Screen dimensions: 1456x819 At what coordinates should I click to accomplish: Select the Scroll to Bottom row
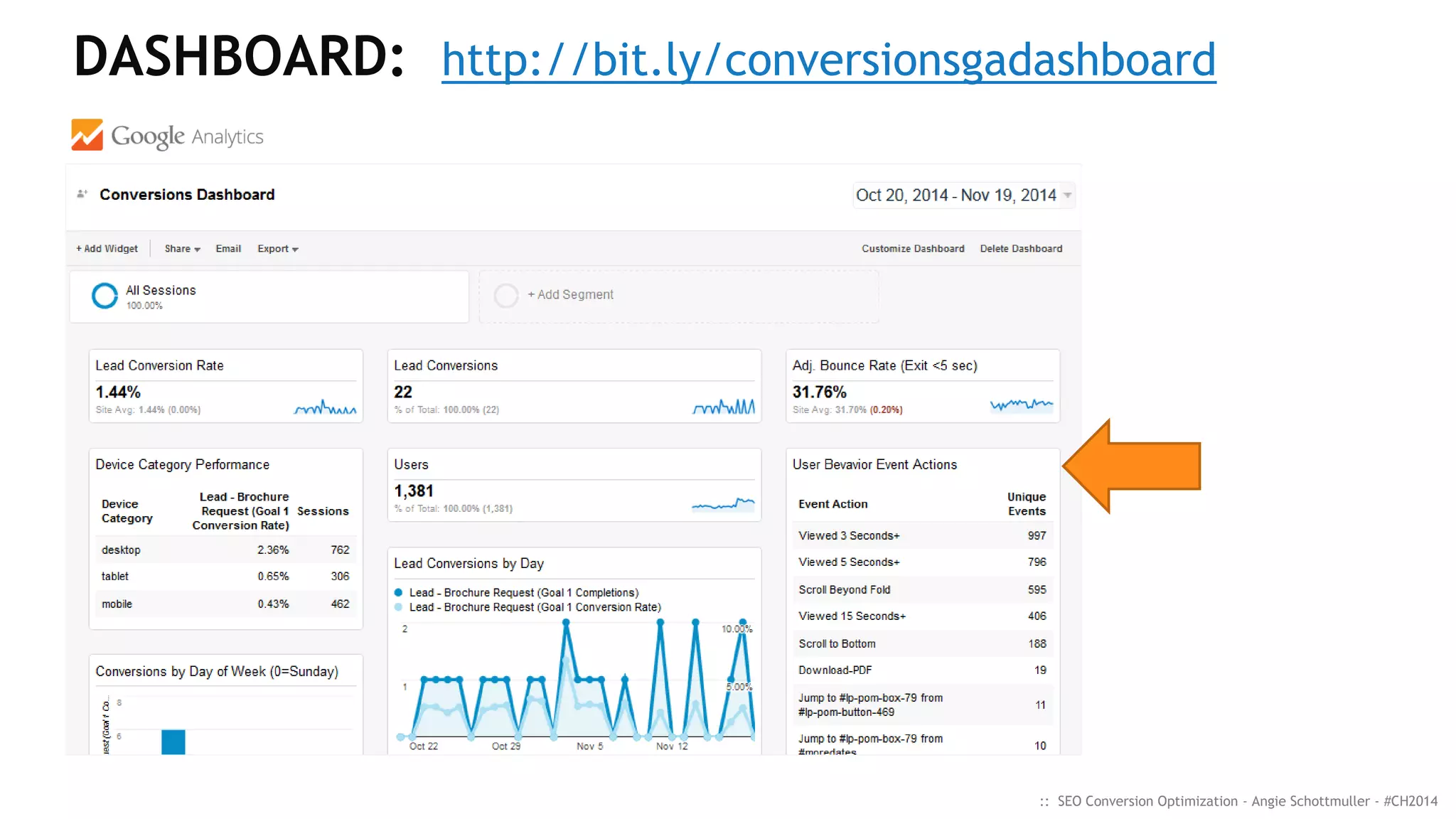coord(922,643)
